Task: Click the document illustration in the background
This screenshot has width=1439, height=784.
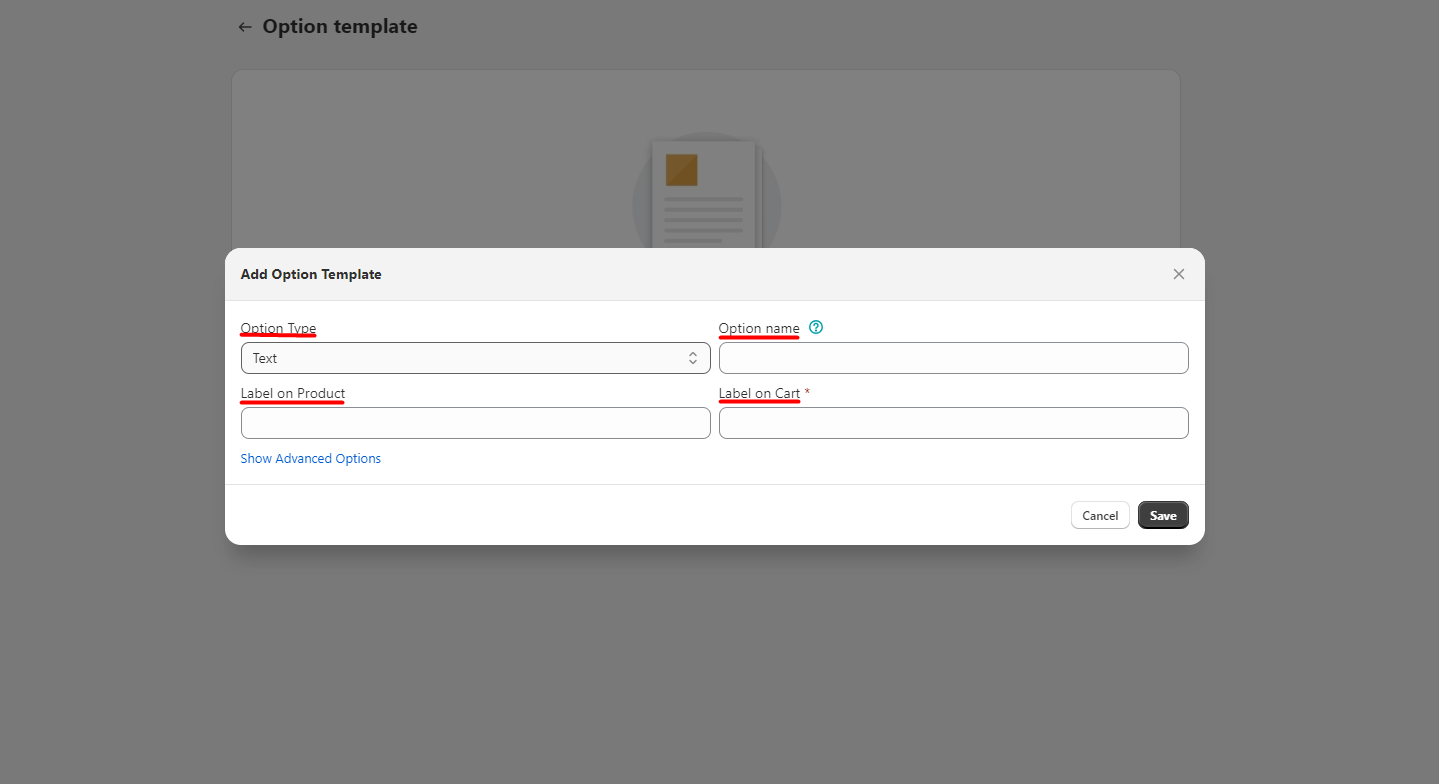Action: click(706, 195)
